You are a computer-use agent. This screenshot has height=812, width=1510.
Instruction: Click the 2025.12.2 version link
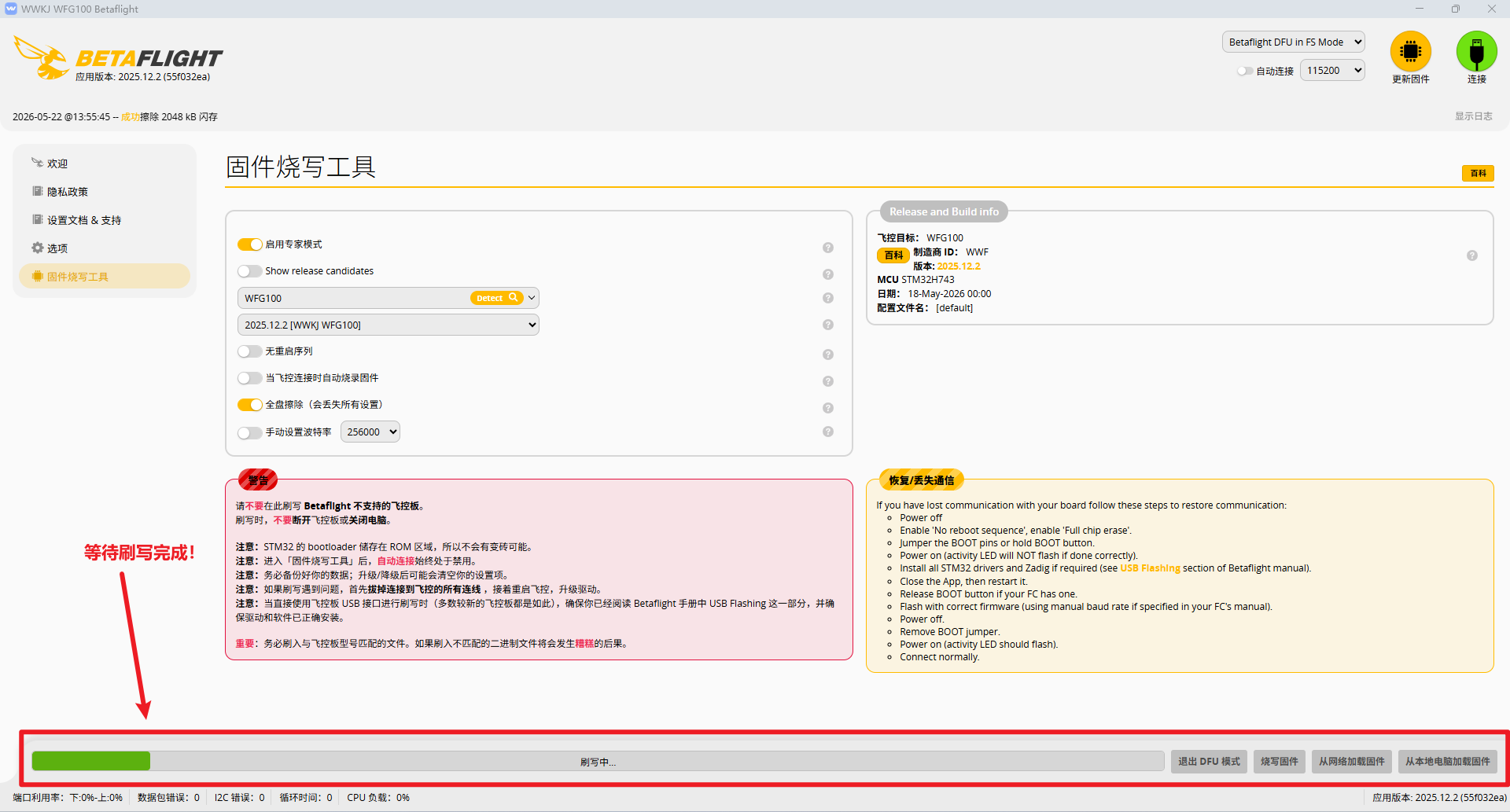click(x=959, y=266)
